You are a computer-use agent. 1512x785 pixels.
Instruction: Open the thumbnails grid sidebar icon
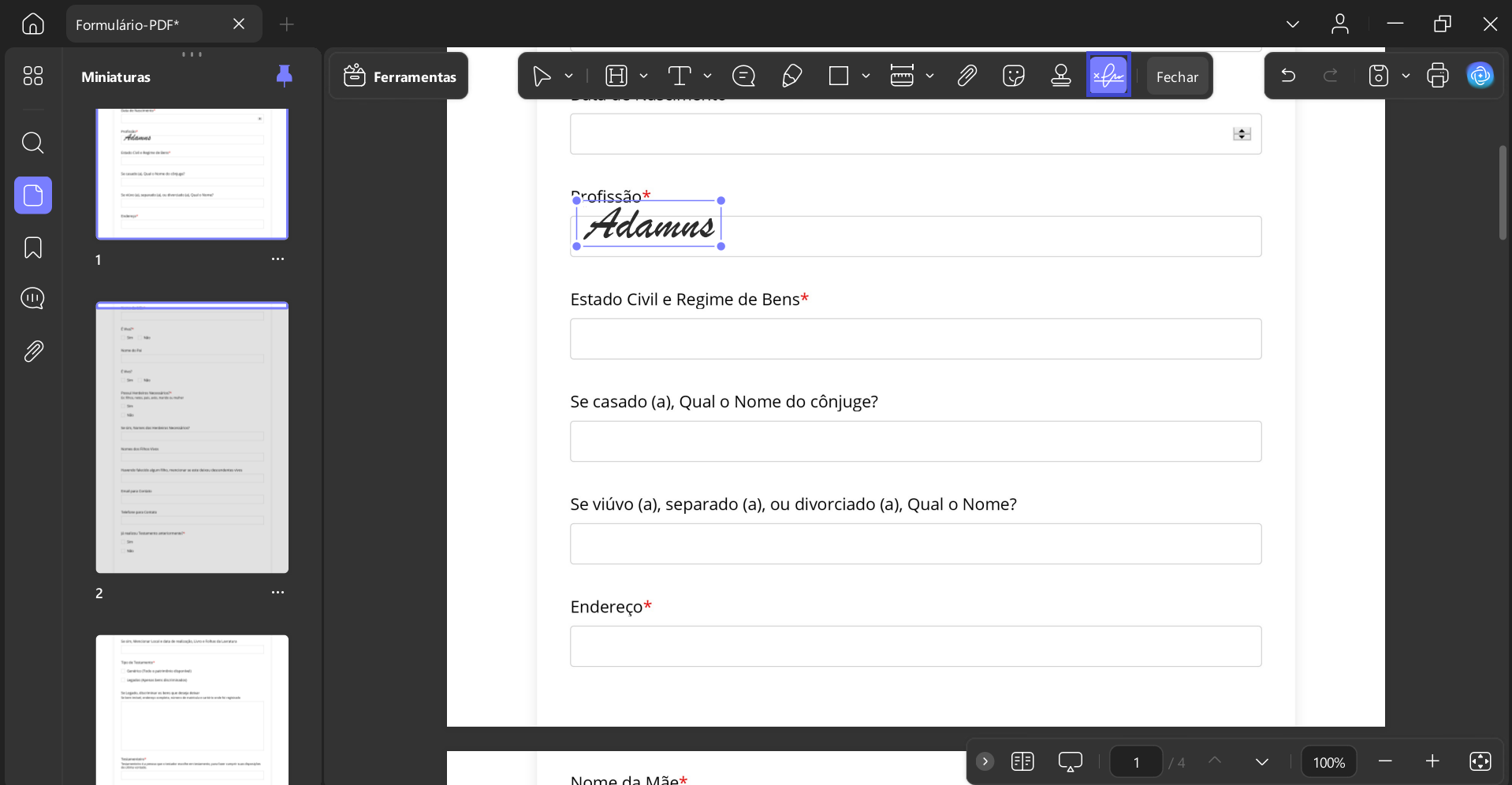point(33,76)
